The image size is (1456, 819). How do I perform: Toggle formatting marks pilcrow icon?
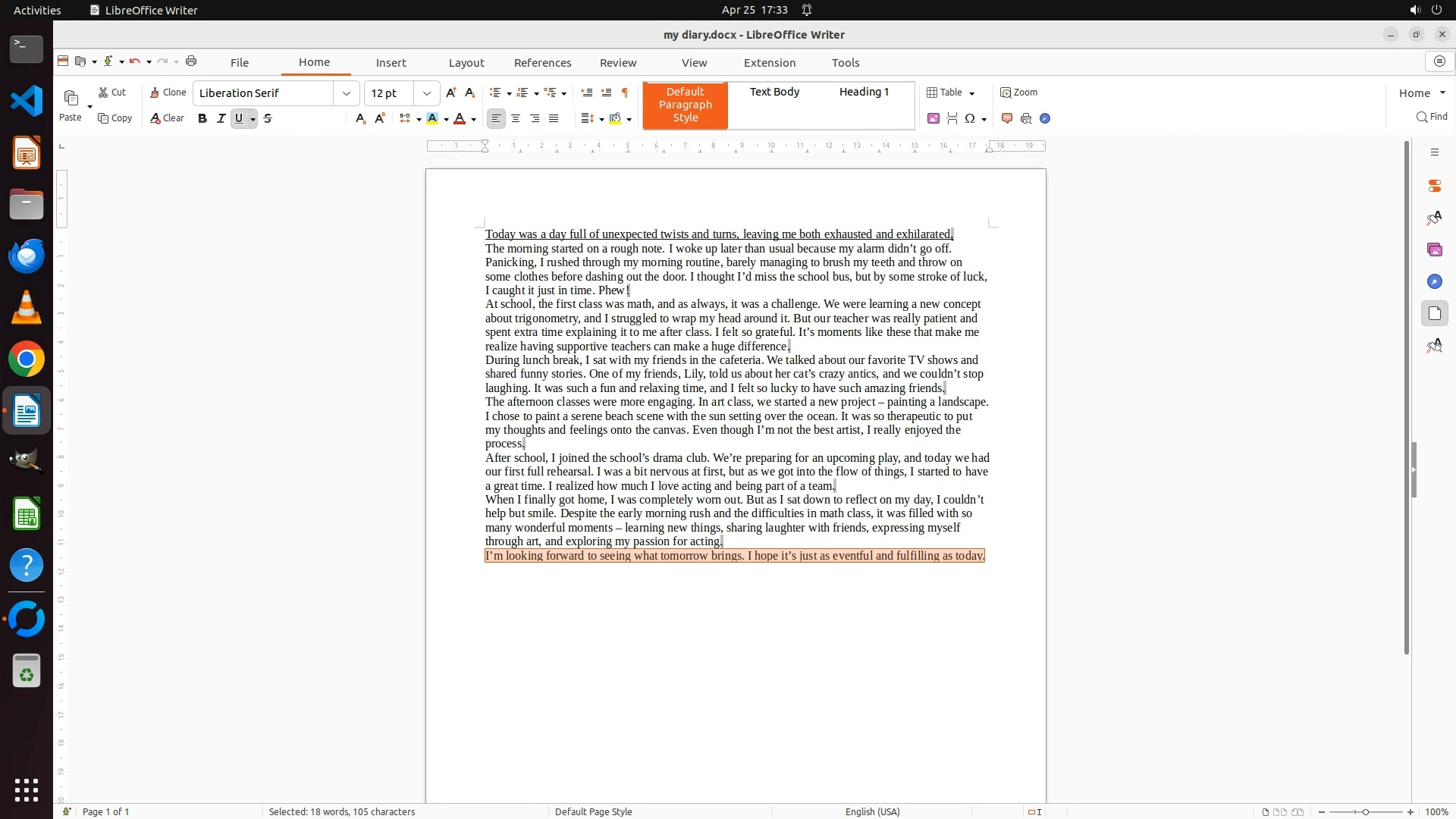click(625, 93)
